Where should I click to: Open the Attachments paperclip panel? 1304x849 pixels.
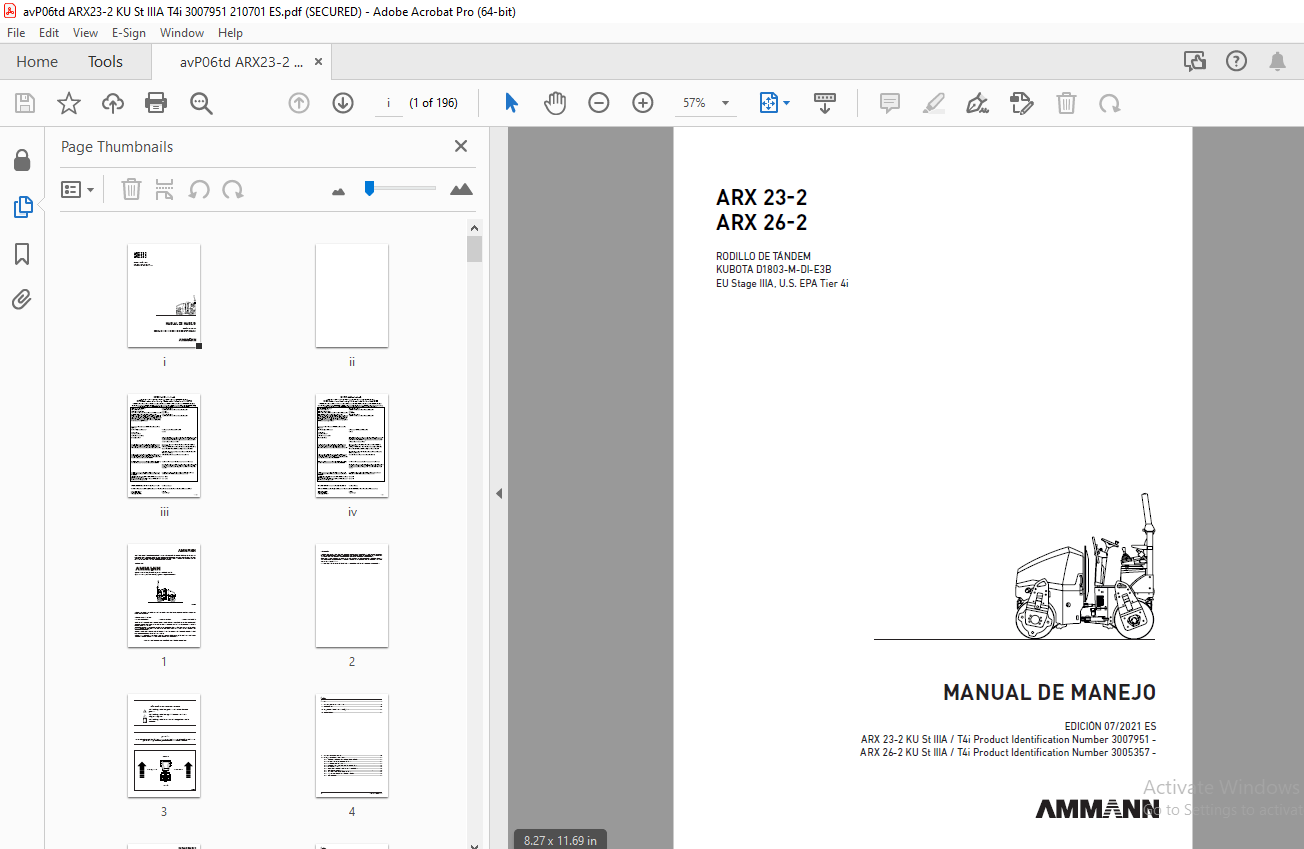22,299
